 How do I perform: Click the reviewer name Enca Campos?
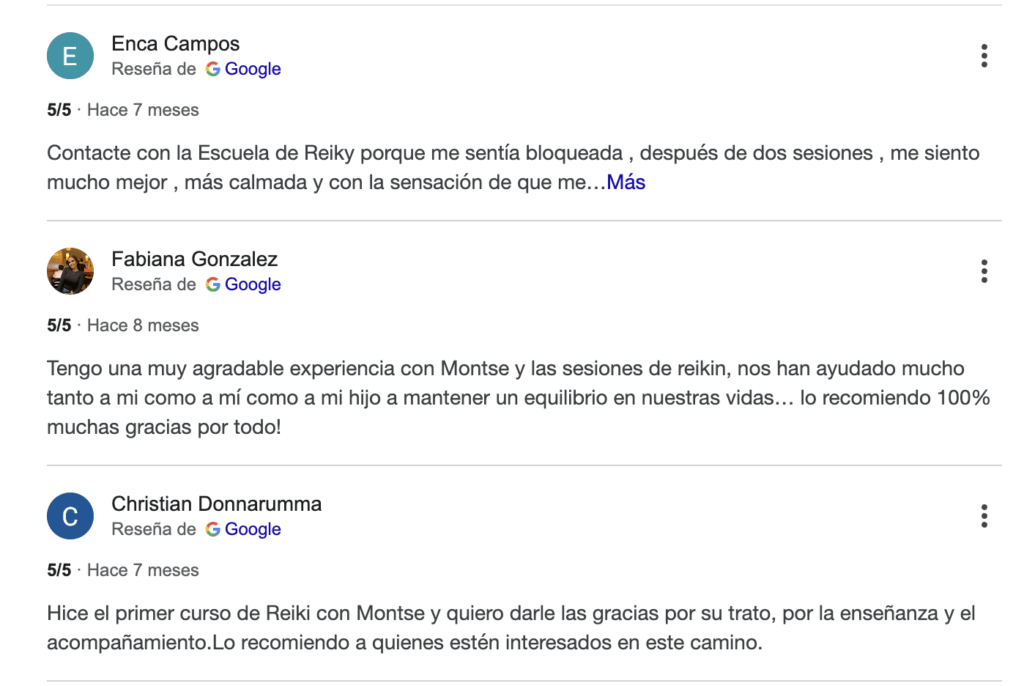point(175,44)
